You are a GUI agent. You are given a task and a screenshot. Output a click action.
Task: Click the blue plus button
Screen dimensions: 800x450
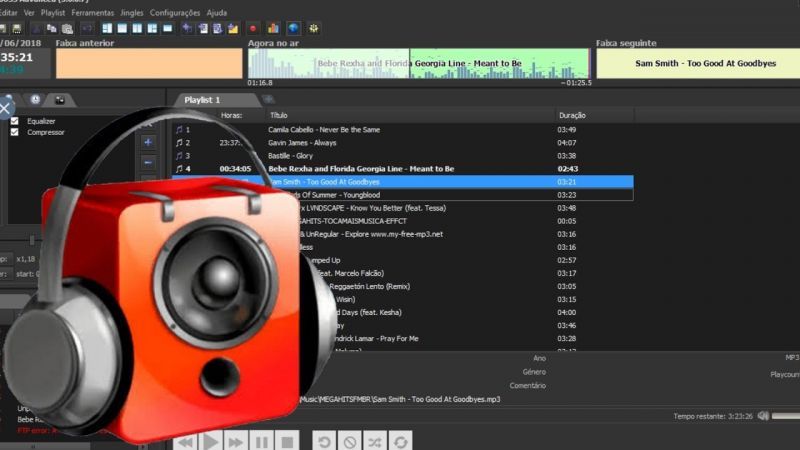148,142
